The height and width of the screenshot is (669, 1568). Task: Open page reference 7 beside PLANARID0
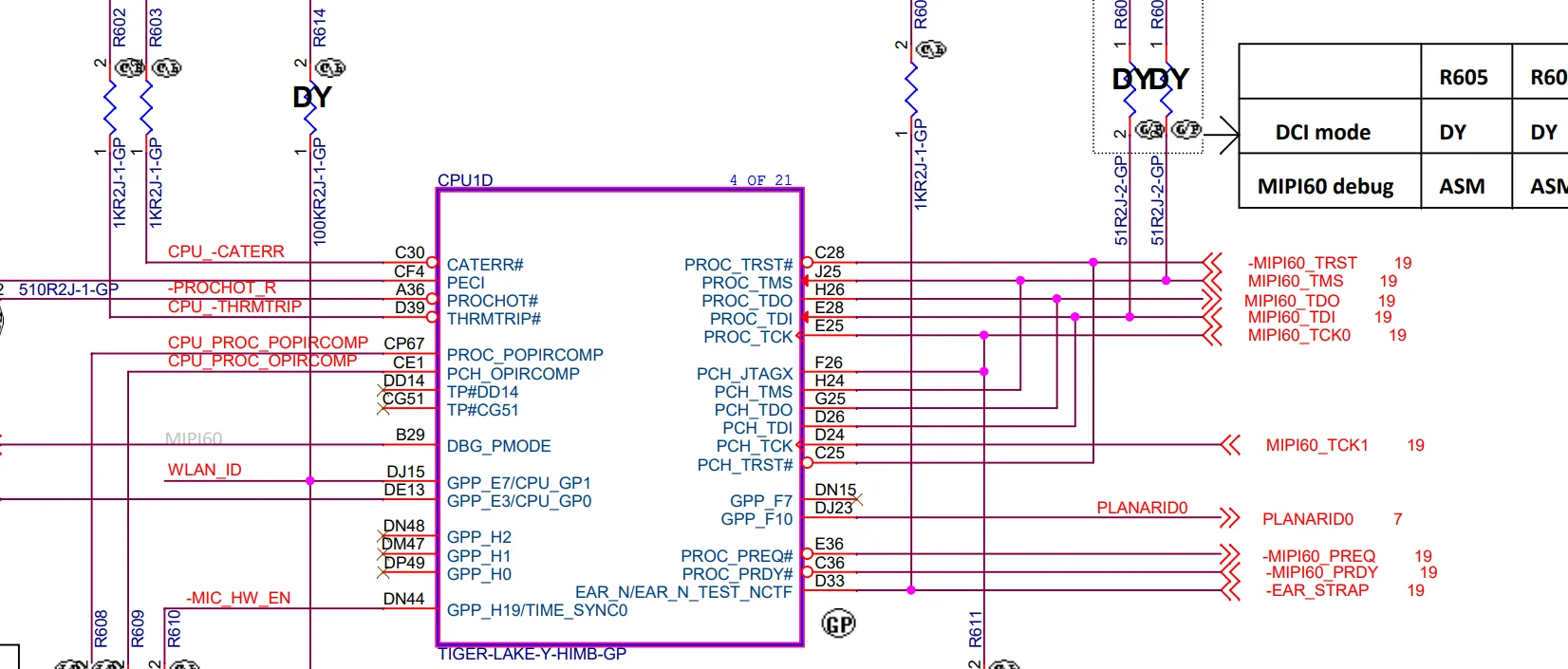(x=1397, y=519)
